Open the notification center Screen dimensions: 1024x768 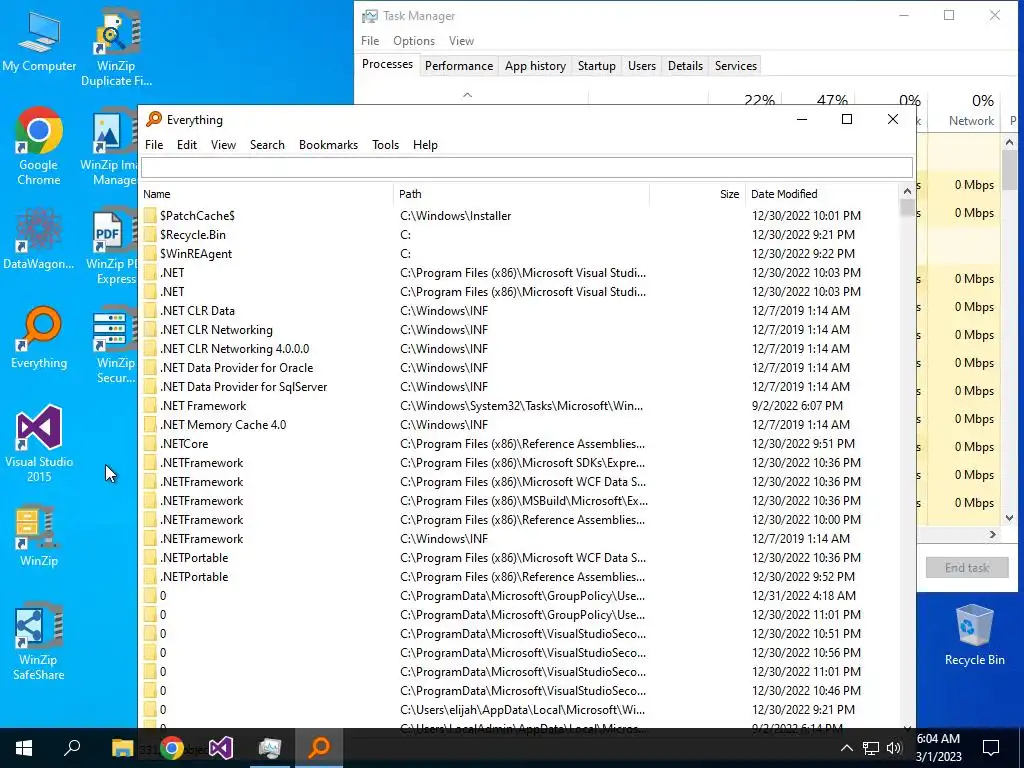point(991,748)
